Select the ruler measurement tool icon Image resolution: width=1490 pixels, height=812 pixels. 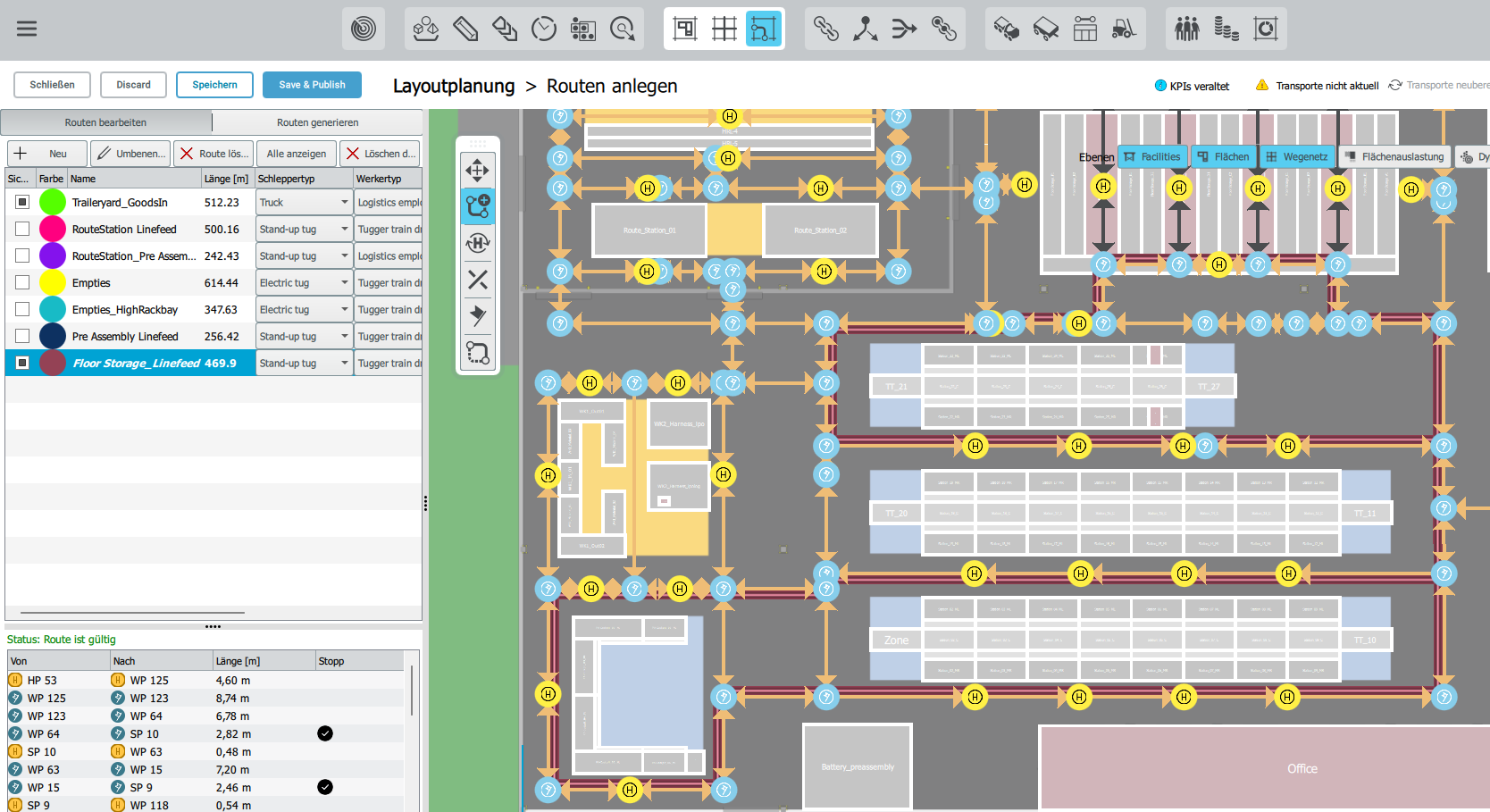click(x=465, y=29)
